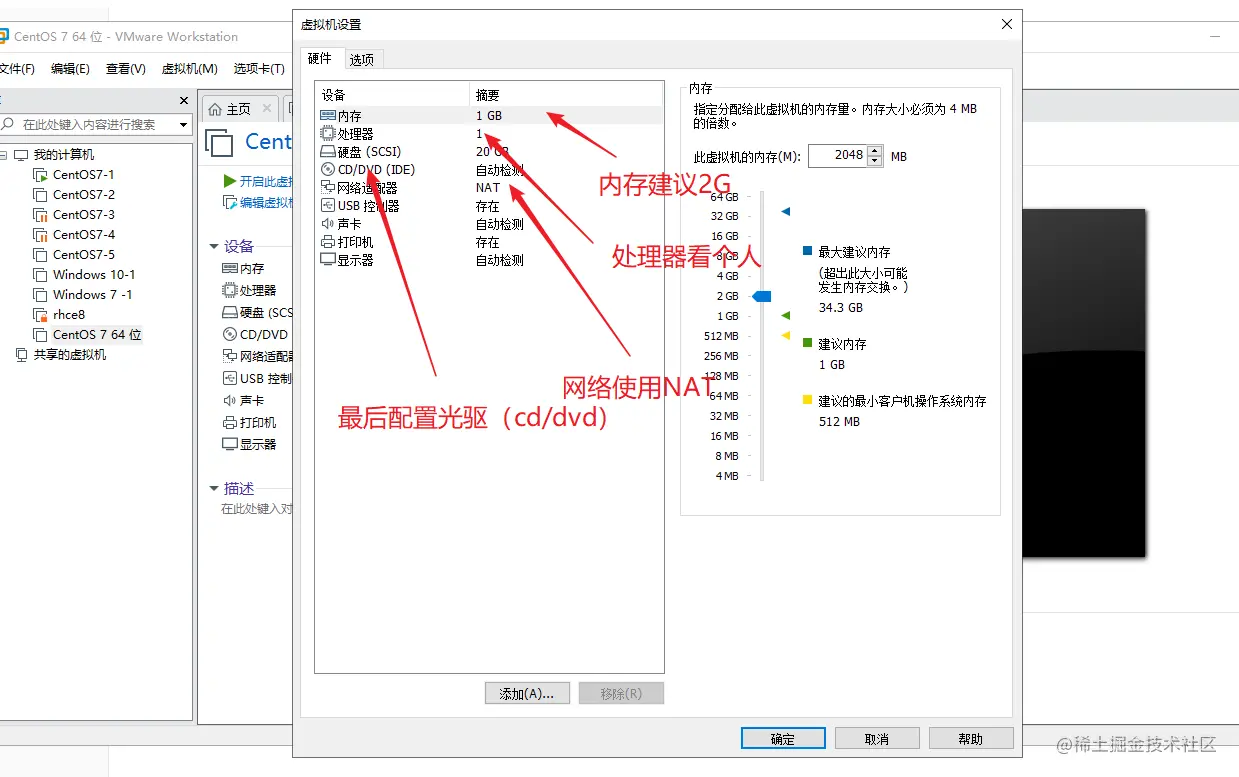Click 内存 icon in main window device summary
The height and width of the screenshot is (777, 1239).
229,268
